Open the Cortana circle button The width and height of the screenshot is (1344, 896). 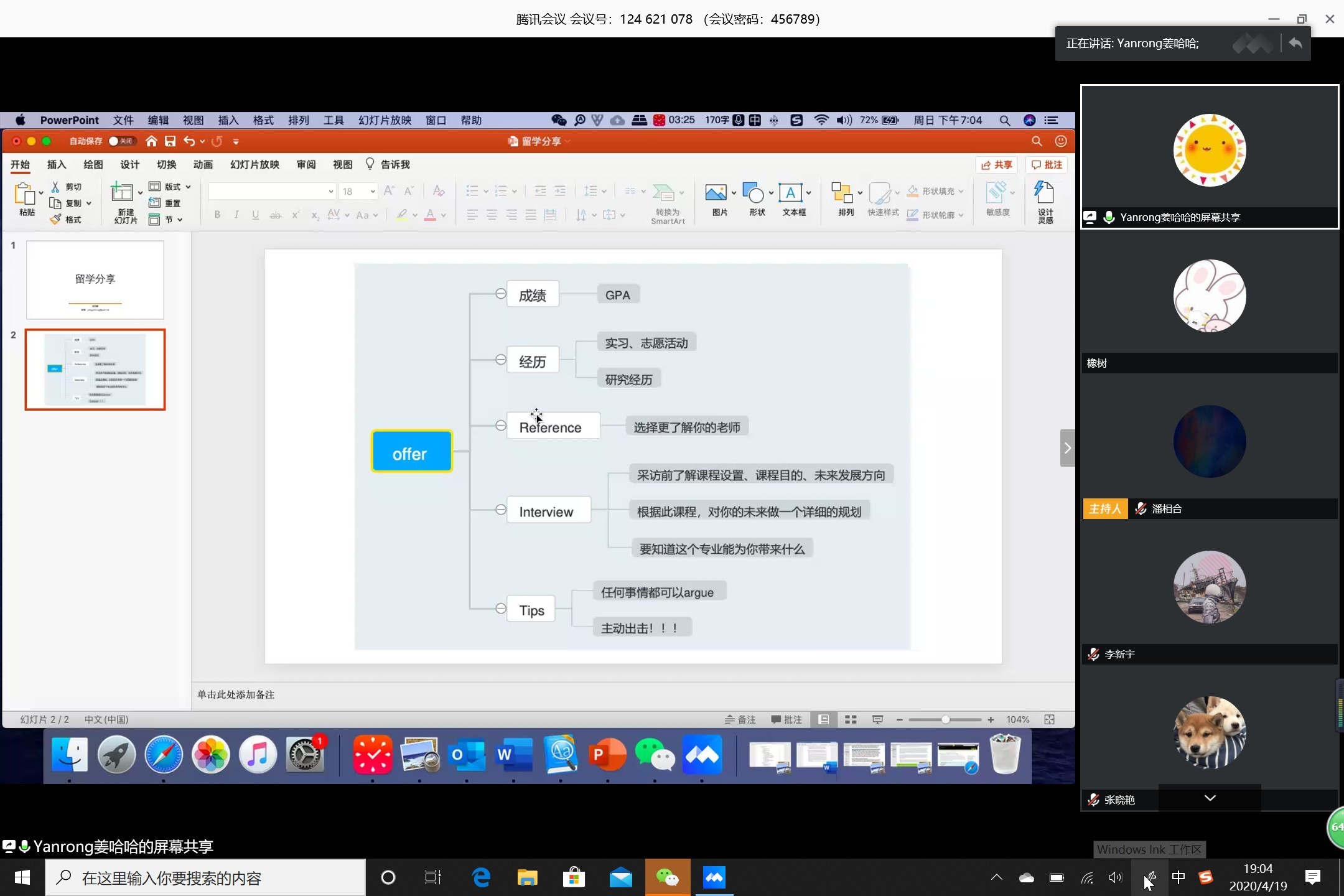coord(388,877)
